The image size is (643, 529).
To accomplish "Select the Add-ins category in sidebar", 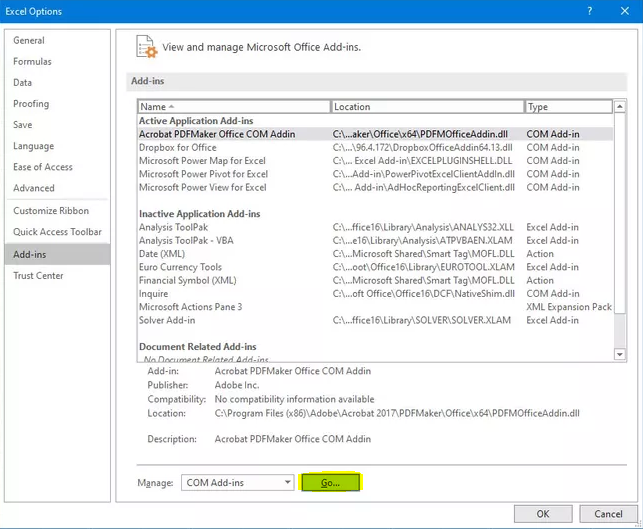I will click(x=57, y=254).
